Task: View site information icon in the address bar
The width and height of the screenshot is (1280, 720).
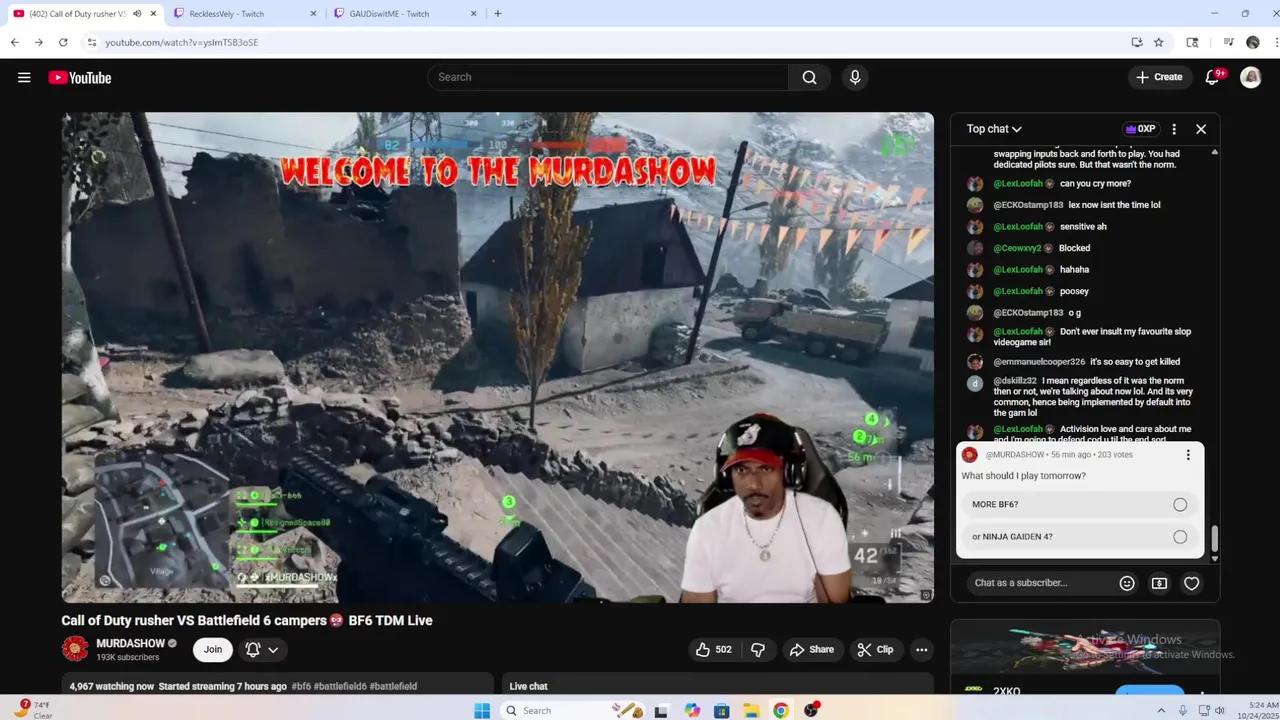Action: (92, 42)
